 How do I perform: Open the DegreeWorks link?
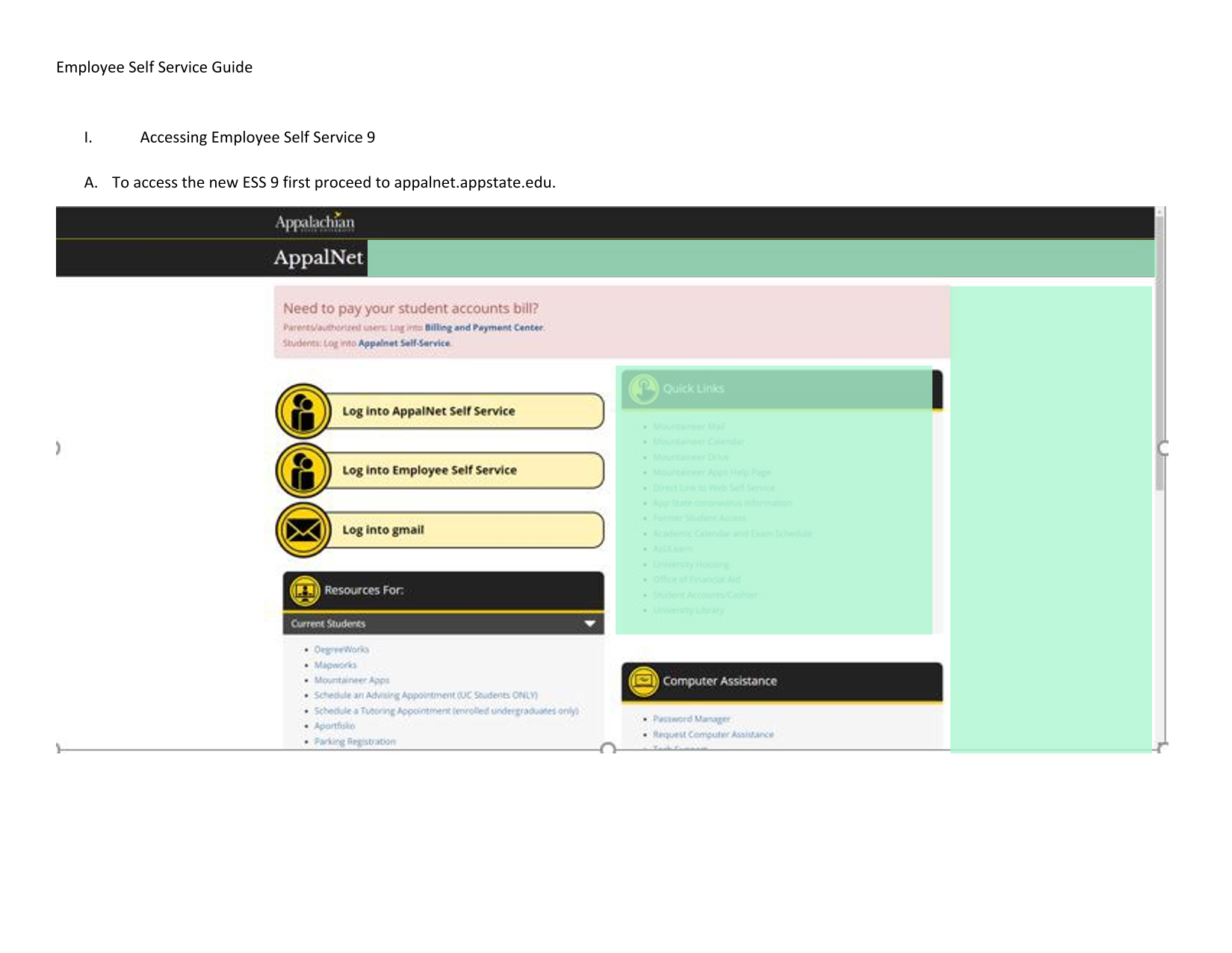click(x=341, y=650)
